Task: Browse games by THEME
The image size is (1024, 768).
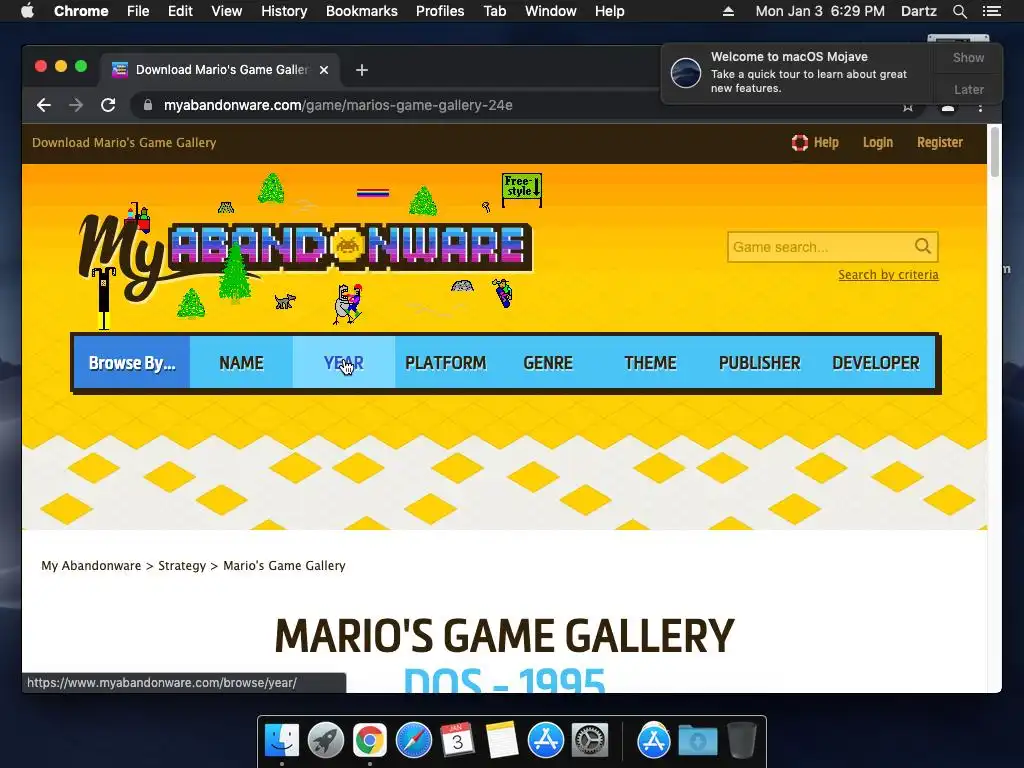Action: tap(650, 363)
